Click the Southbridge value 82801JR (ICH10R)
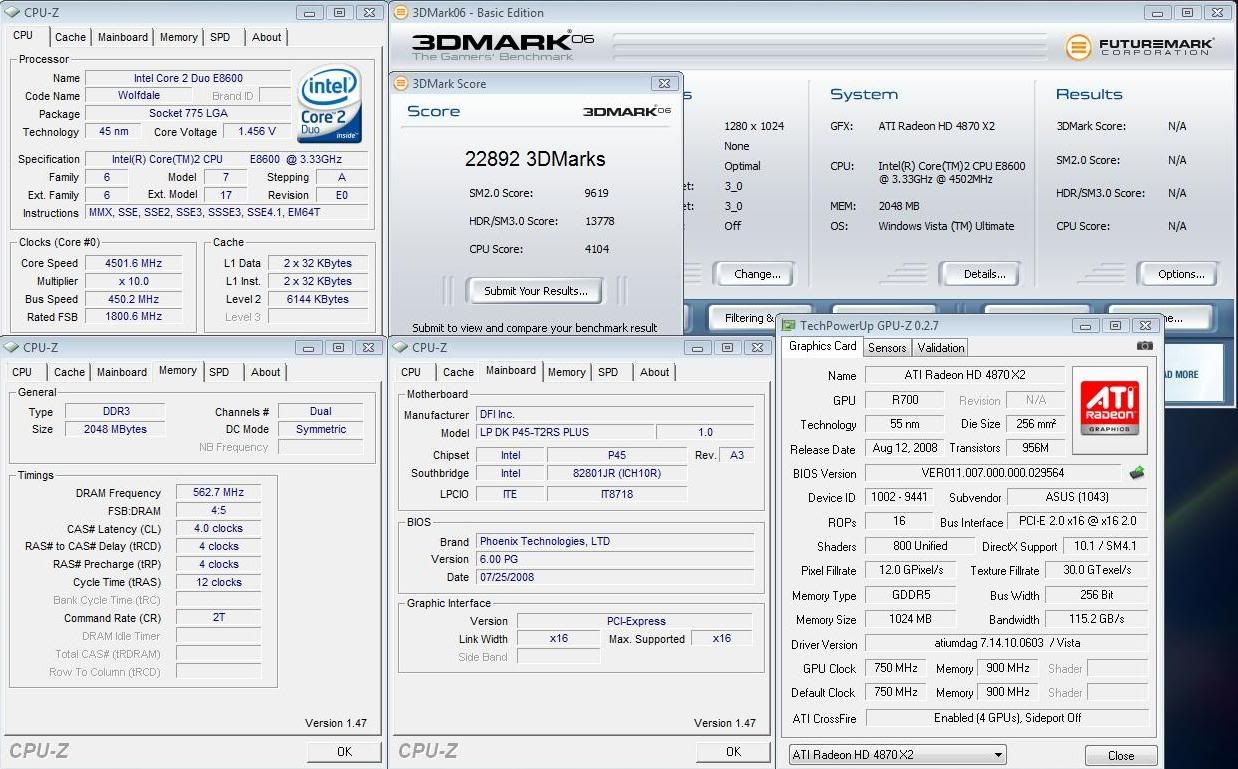 (x=617, y=473)
